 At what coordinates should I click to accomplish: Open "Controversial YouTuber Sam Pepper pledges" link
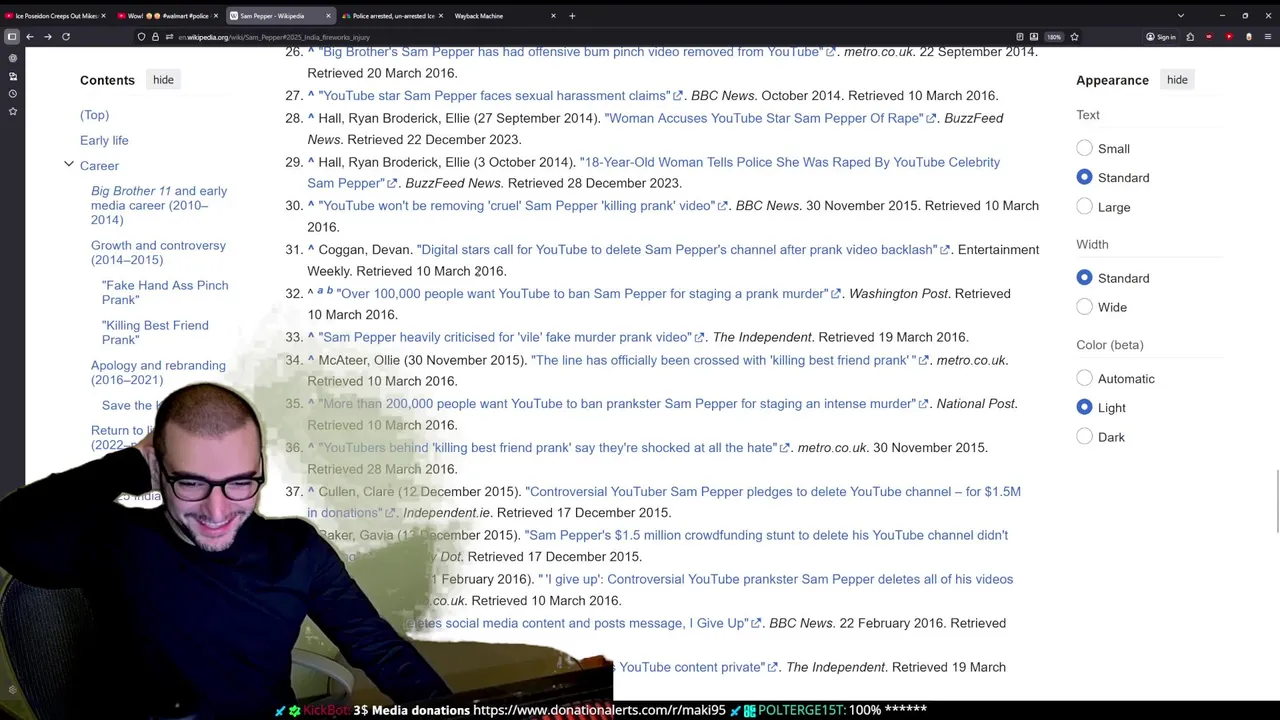click(664, 502)
